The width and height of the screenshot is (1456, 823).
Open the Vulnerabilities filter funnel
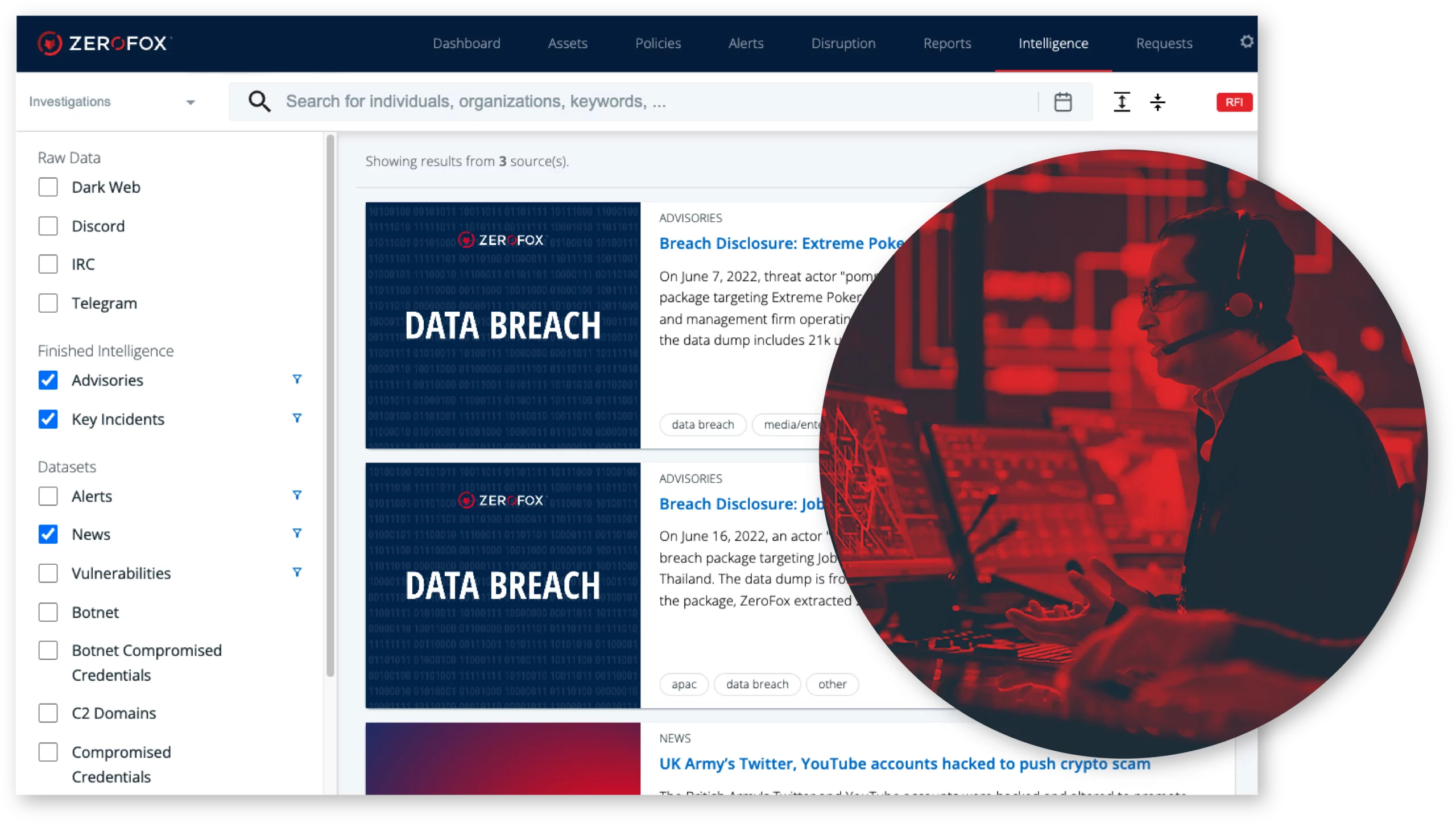[x=297, y=572]
